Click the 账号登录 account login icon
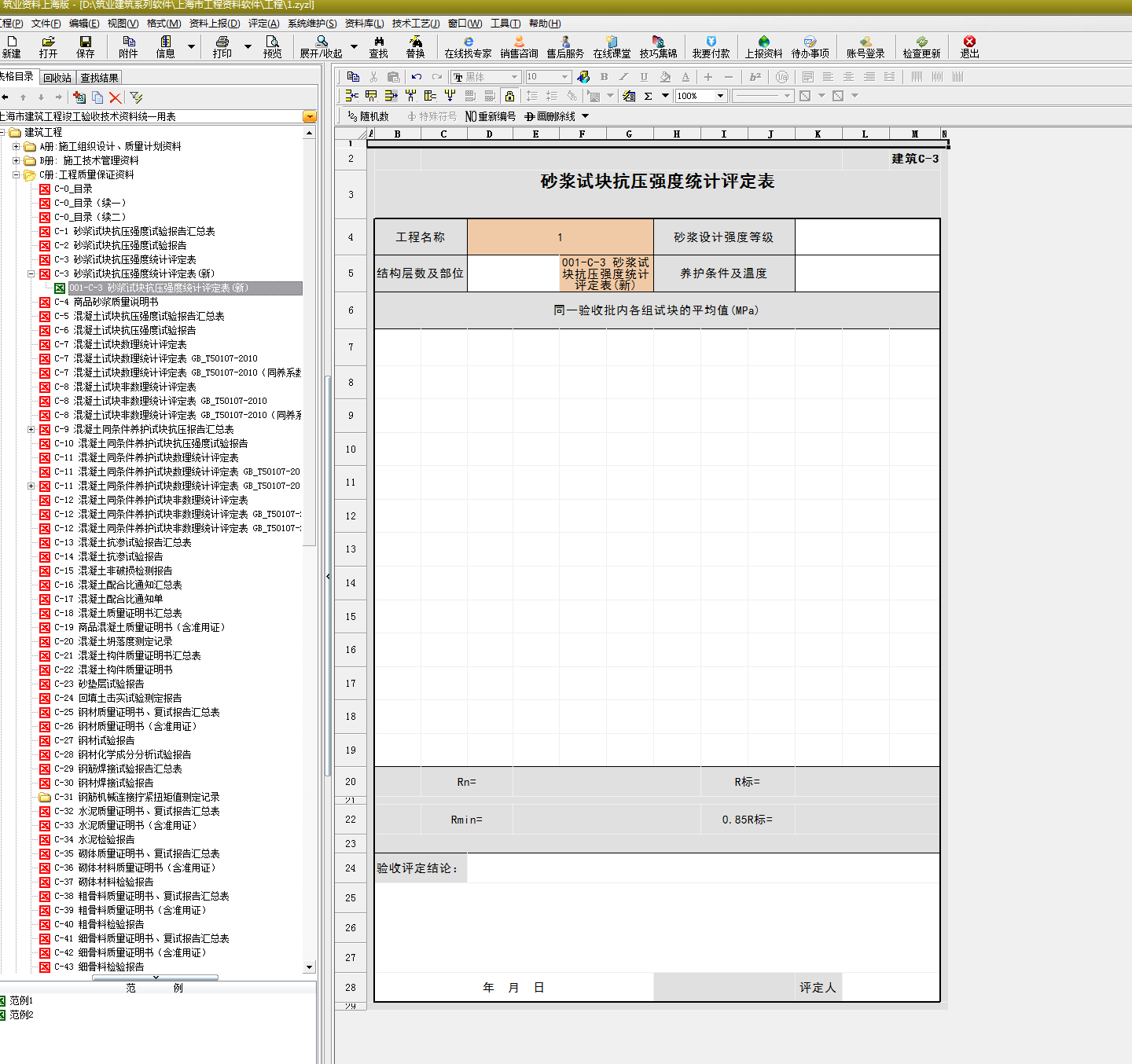1132x1064 pixels. [866, 47]
